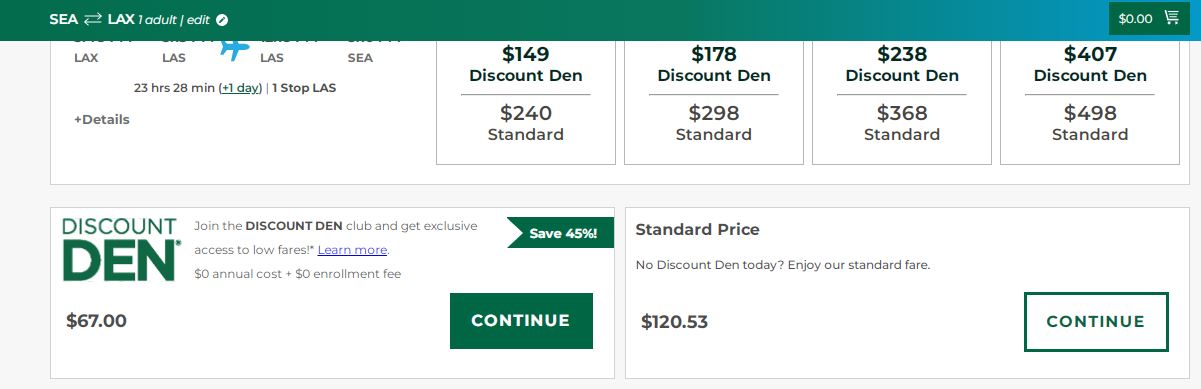The height and width of the screenshot is (389, 1201).
Task: Click the $0.00 cart total button
Action: point(1149,19)
